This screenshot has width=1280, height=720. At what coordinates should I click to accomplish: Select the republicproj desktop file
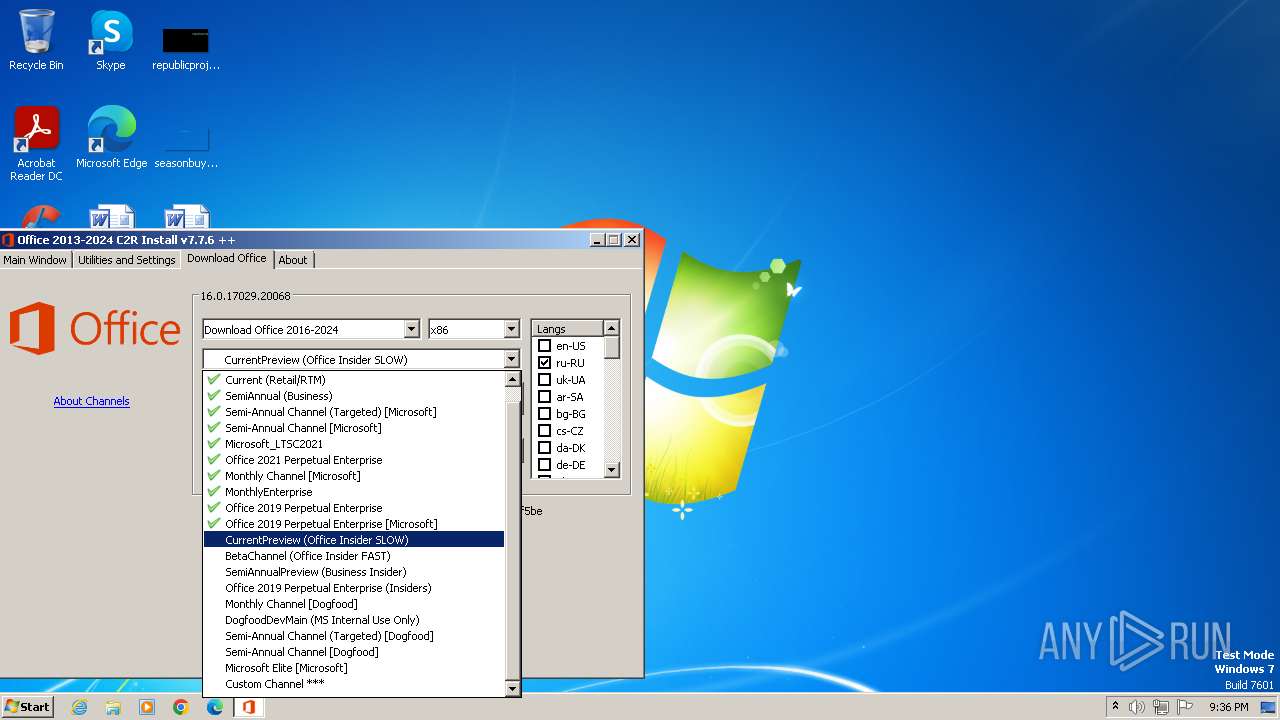[186, 46]
